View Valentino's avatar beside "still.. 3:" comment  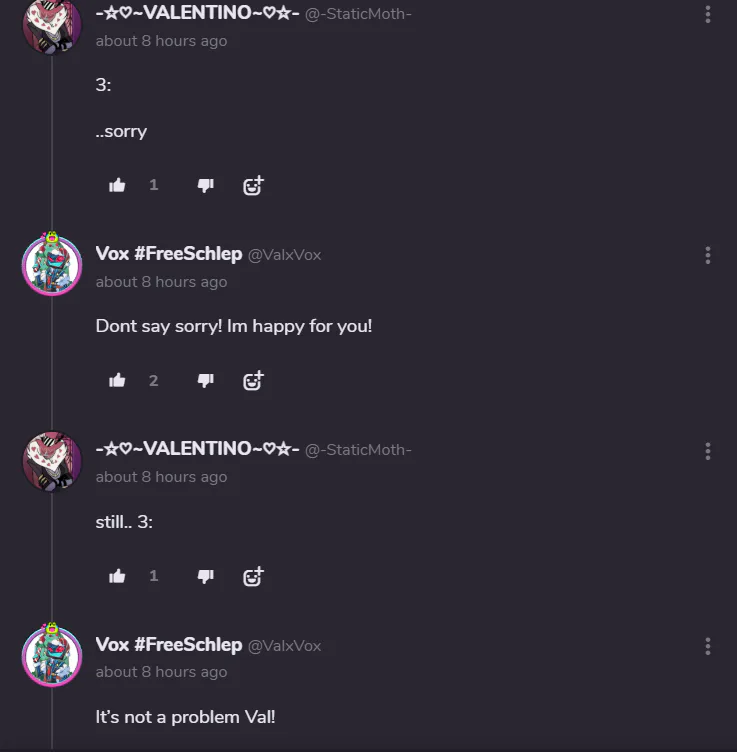(52, 461)
